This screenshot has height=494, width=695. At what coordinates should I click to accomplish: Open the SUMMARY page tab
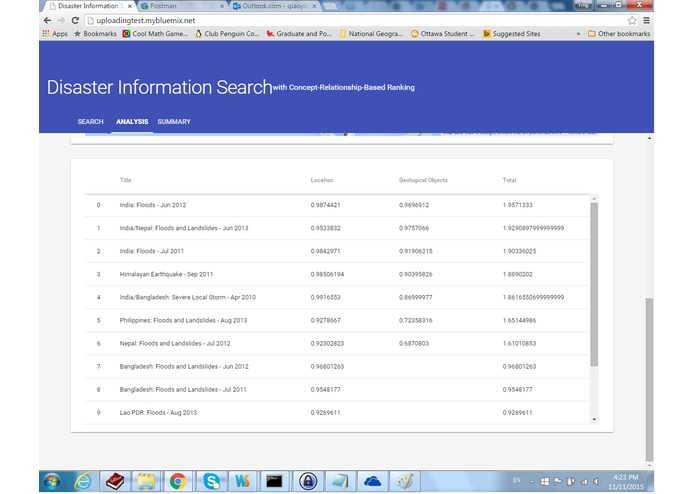coord(174,121)
